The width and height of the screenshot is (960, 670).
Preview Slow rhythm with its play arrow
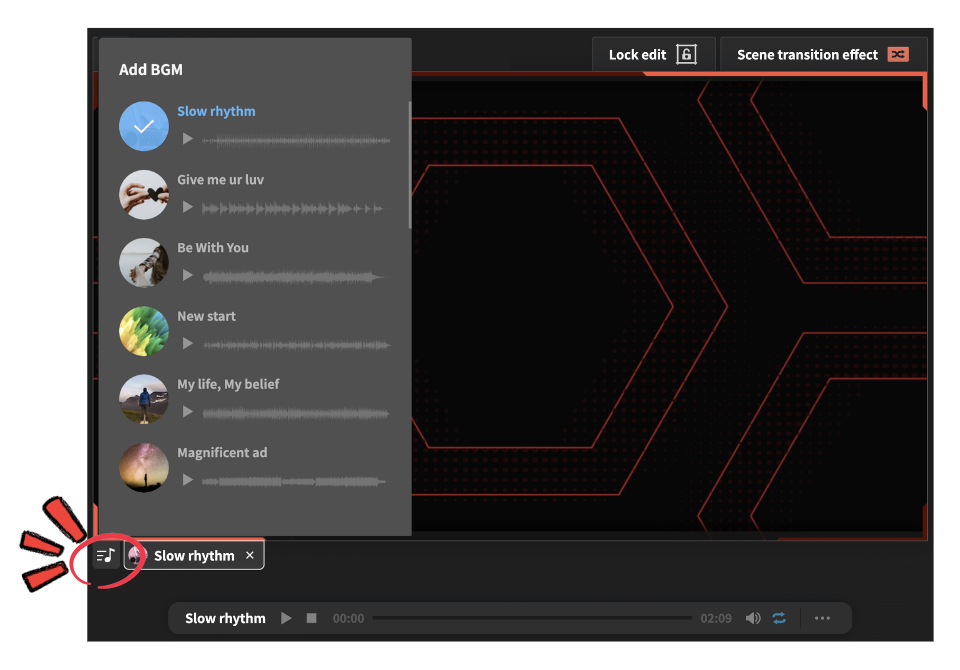(188, 139)
